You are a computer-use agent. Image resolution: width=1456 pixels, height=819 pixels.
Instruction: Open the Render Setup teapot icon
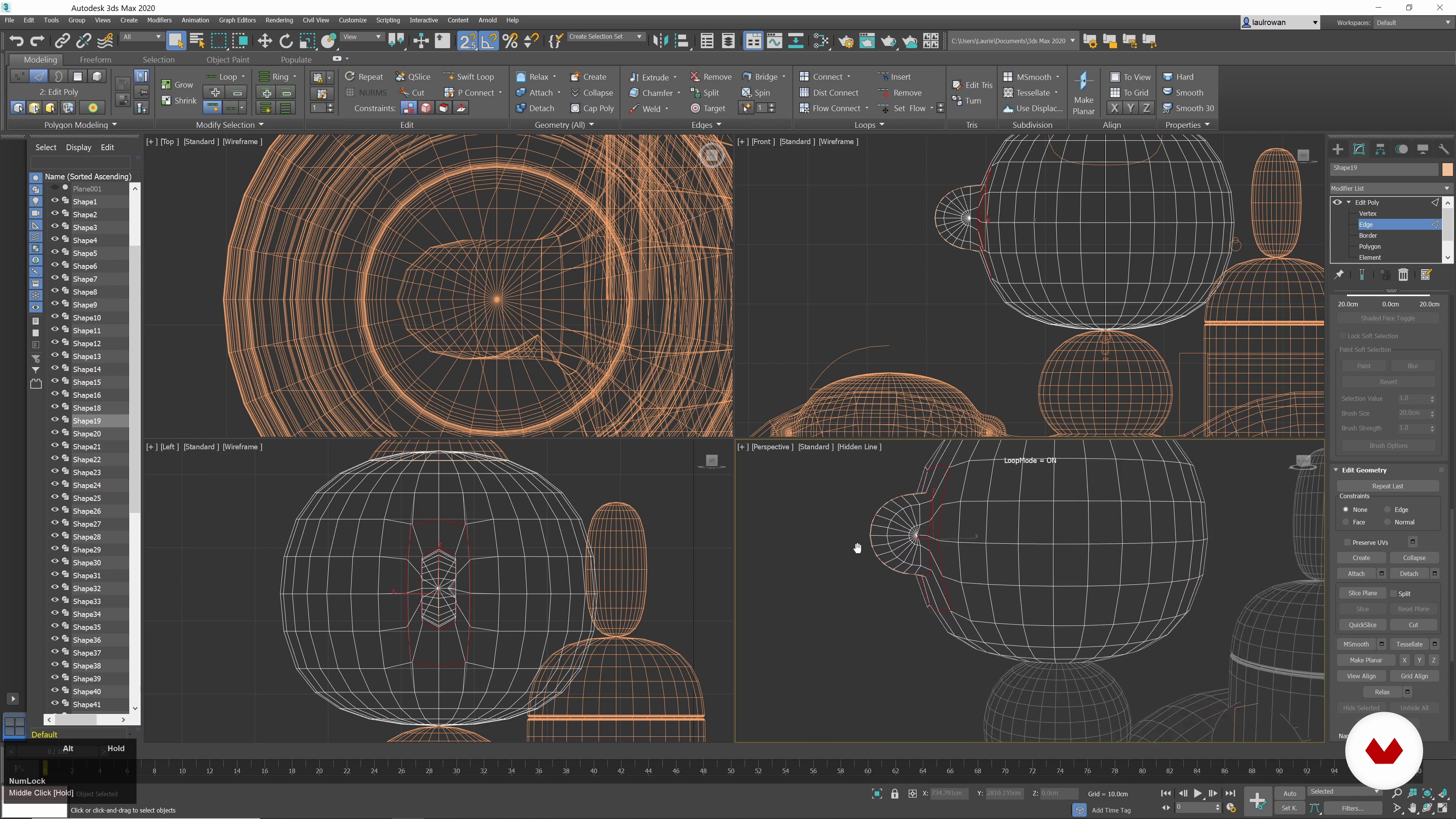pos(846,41)
